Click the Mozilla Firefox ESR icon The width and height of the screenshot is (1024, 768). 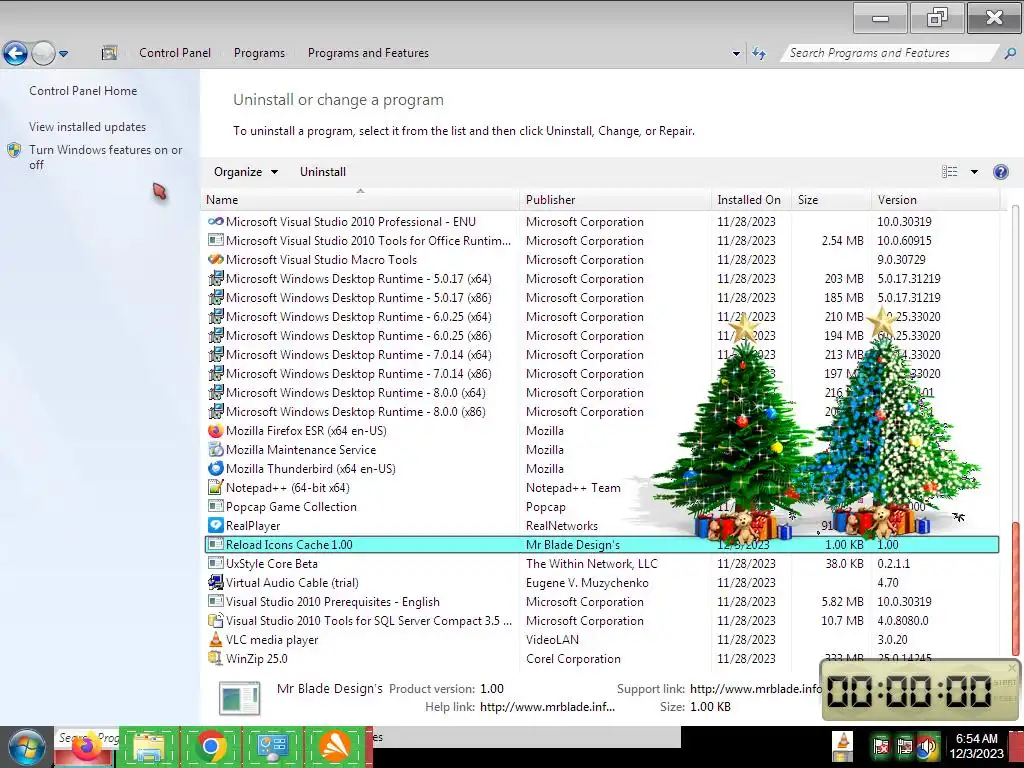216,431
